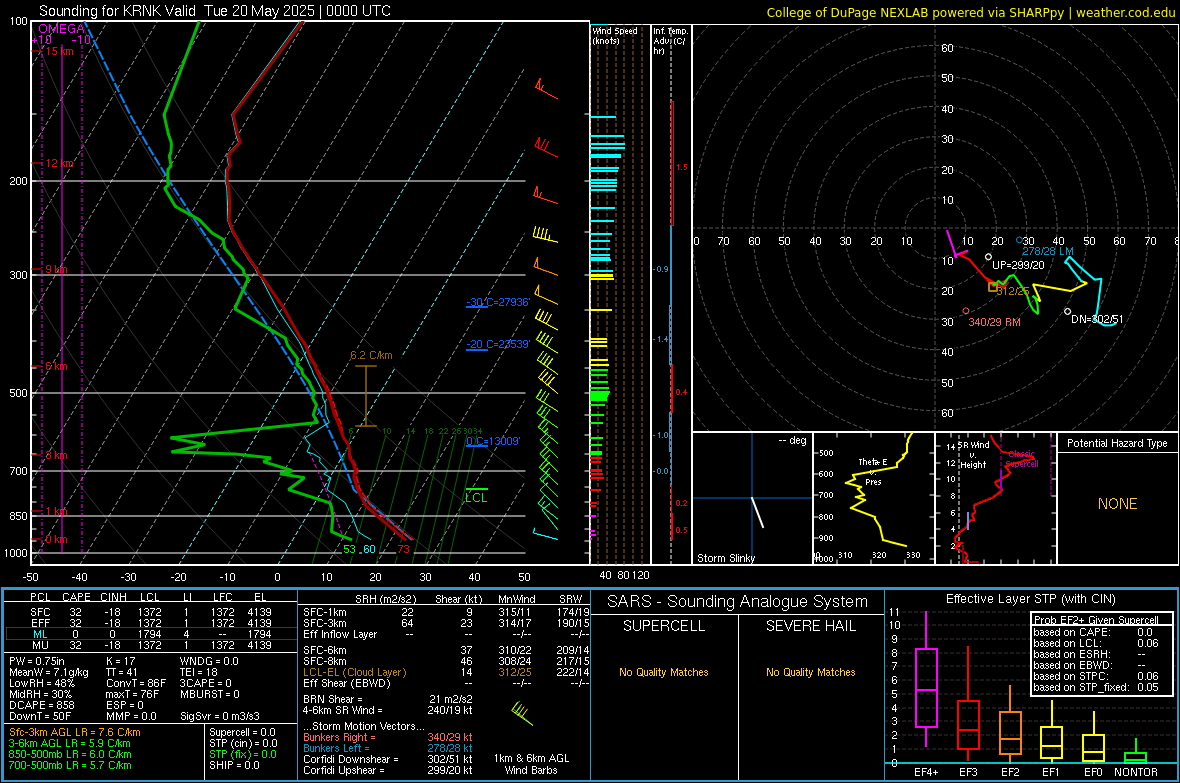Click the Effective Layer STP (with CIN) title

(x=1030, y=599)
